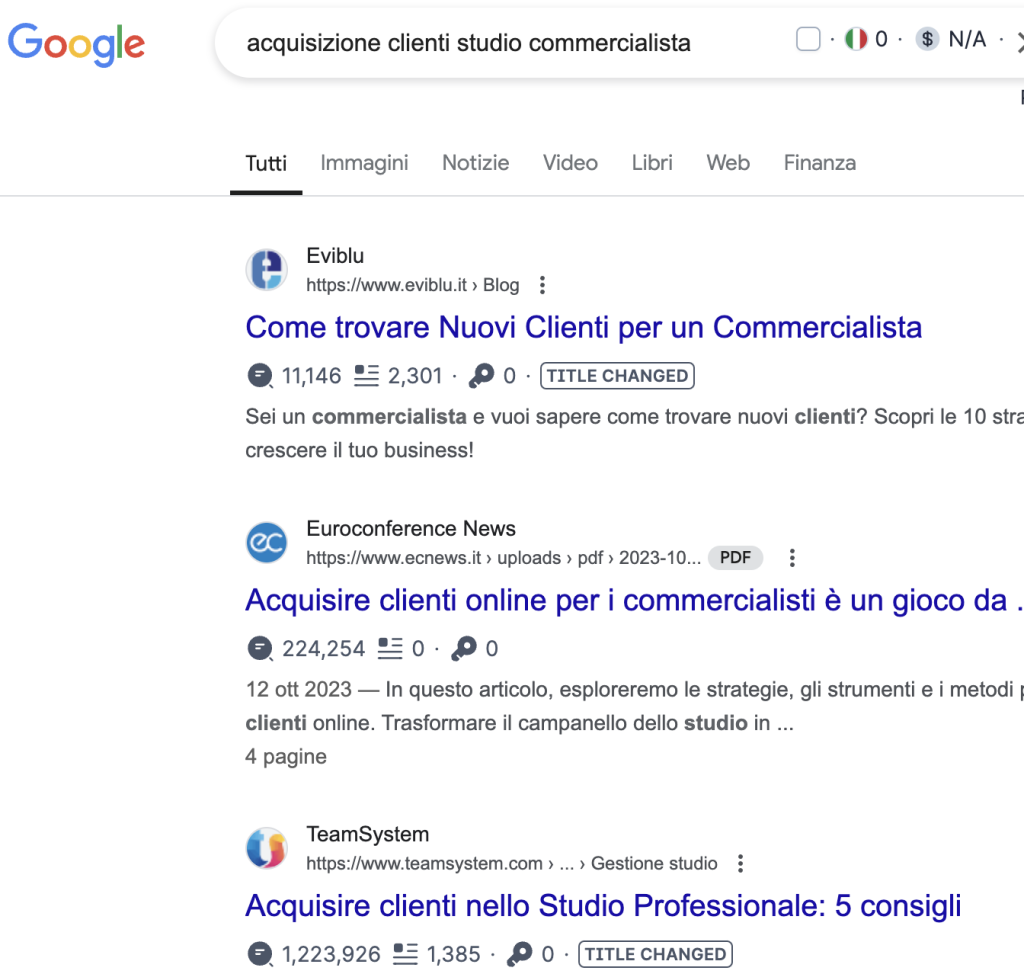
Task: Tick the checkbox in the search bar
Action: click(x=808, y=39)
